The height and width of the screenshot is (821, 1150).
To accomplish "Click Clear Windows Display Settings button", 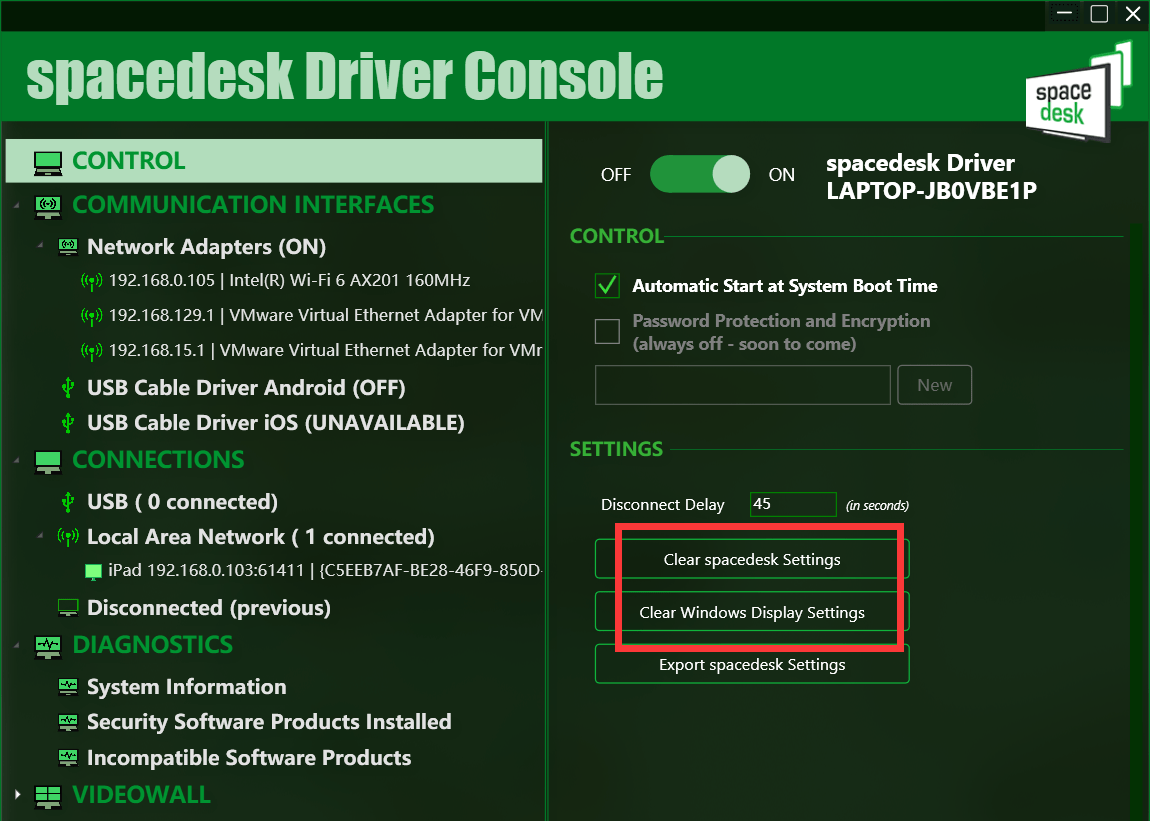I will click(752, 612).
